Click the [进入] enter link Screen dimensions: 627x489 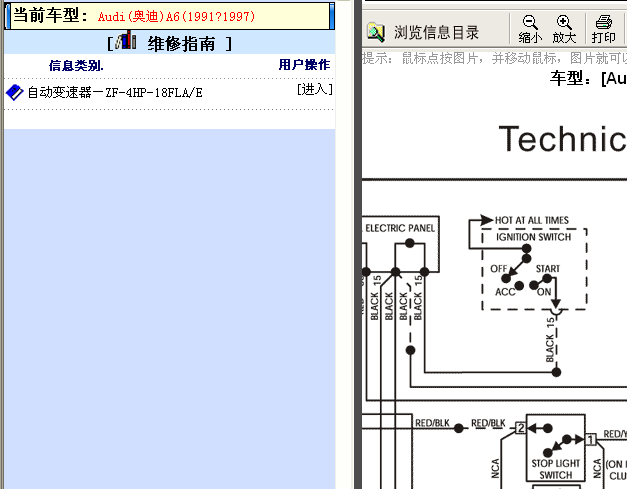point(315,89)
